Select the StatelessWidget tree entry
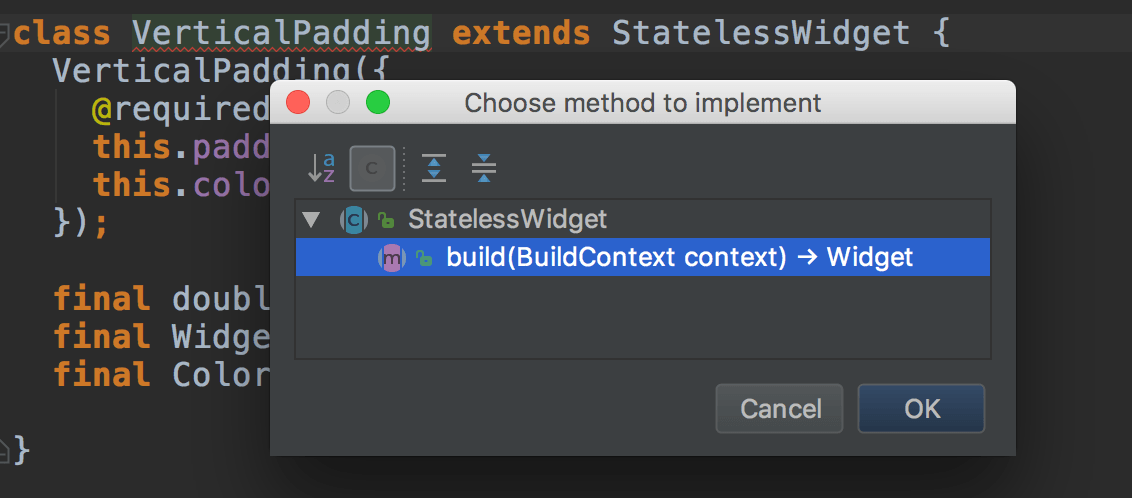The height and width of the screenshot is (498, 1132). click(508, 219)
